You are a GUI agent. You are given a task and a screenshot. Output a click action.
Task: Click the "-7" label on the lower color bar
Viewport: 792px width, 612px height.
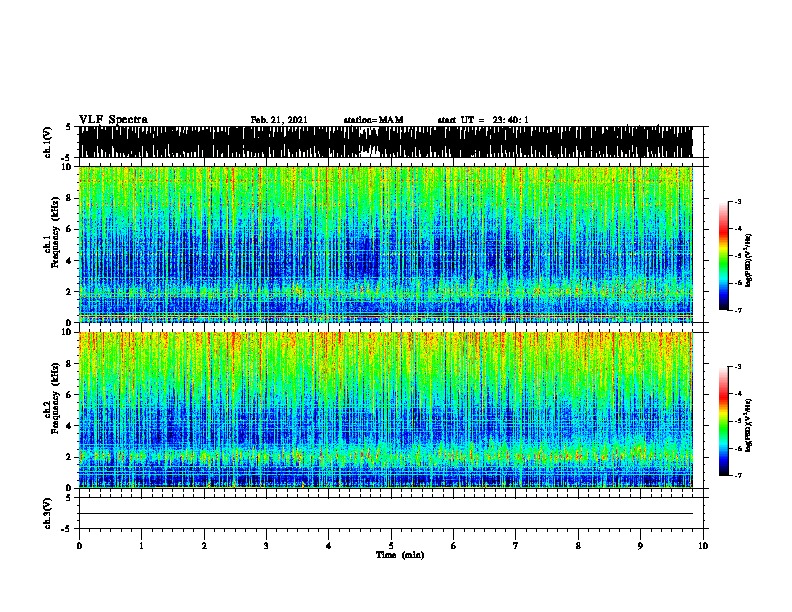737,475
